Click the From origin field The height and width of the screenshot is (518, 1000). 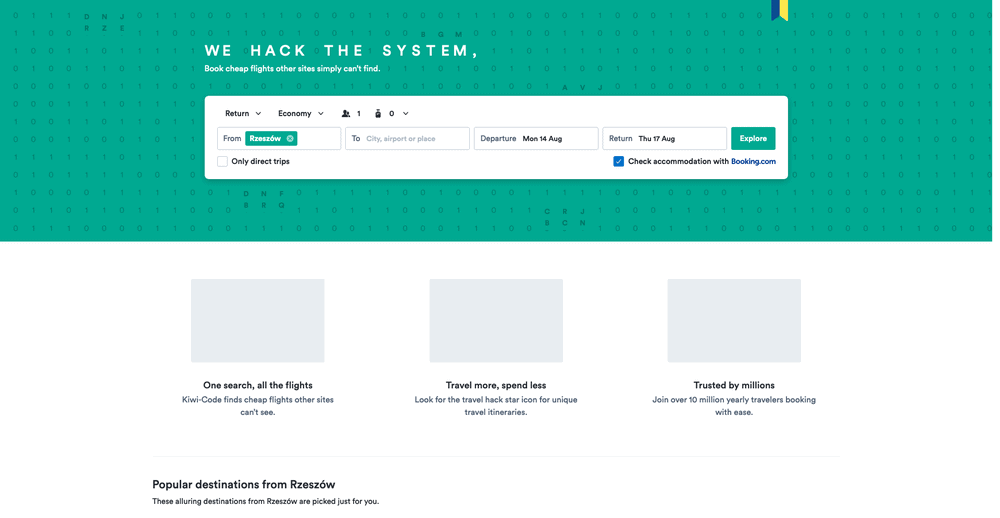[279, 138]
